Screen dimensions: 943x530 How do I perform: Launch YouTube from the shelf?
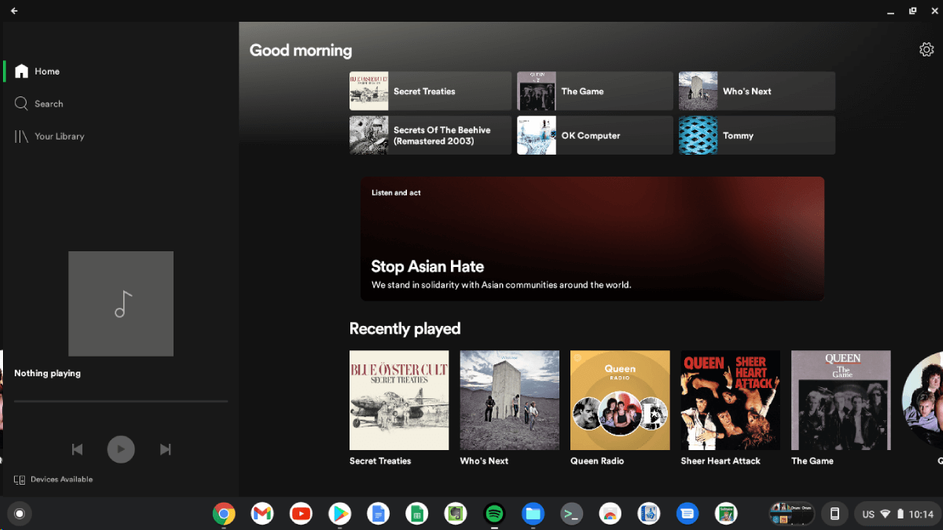[x=301, y=514]
